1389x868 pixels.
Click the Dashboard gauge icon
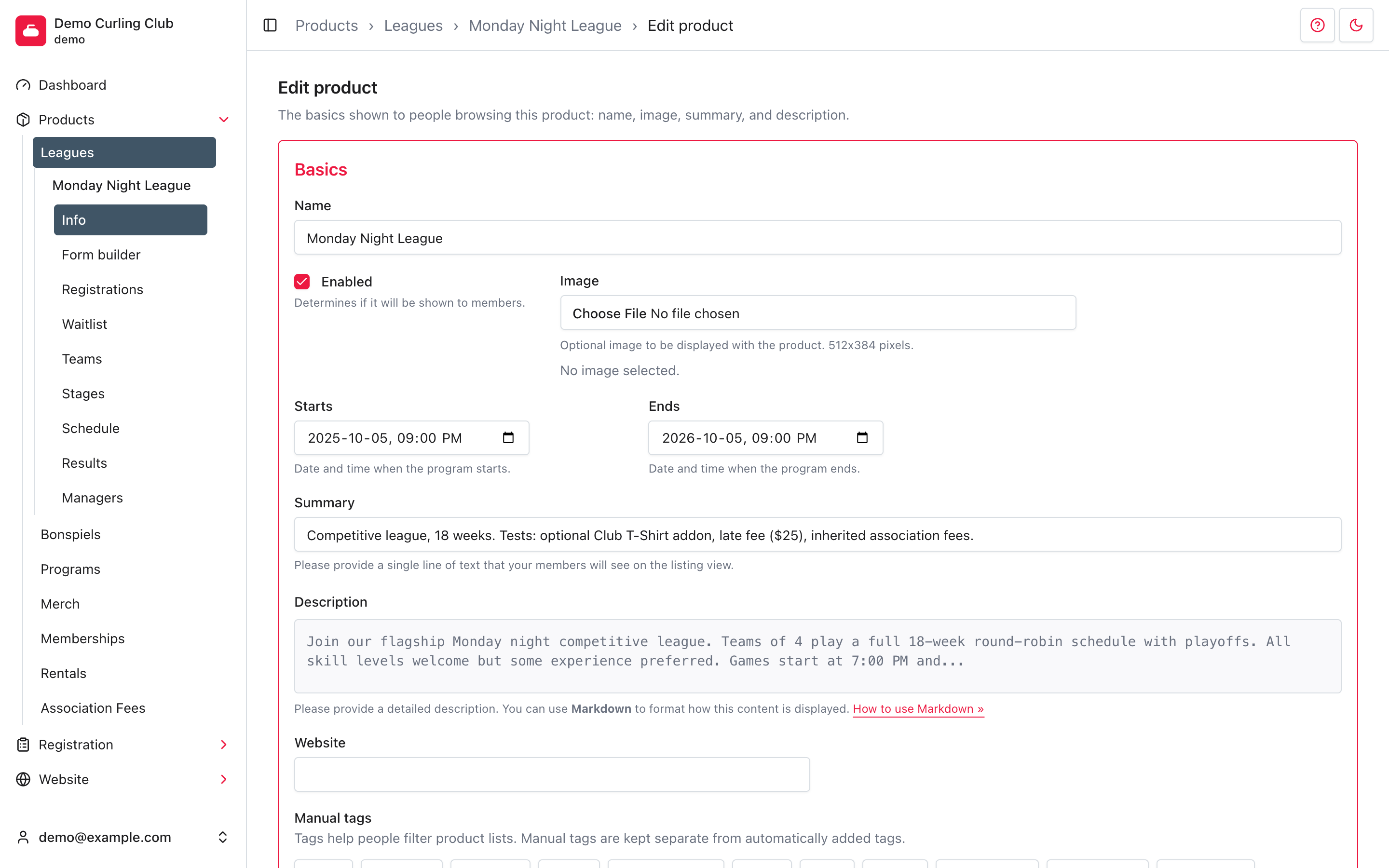point(23,85)
